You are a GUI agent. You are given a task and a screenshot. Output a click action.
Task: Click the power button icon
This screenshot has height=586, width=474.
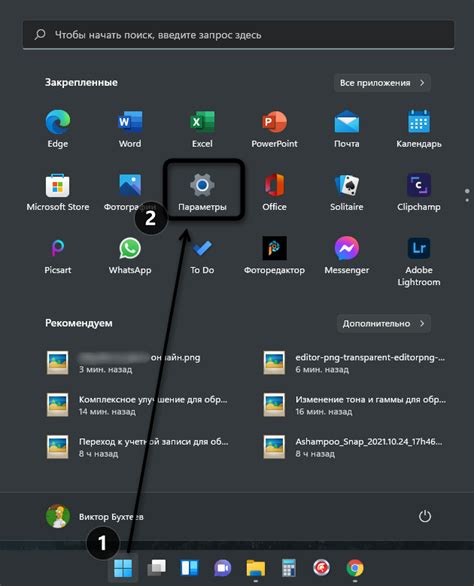(425, 516)
